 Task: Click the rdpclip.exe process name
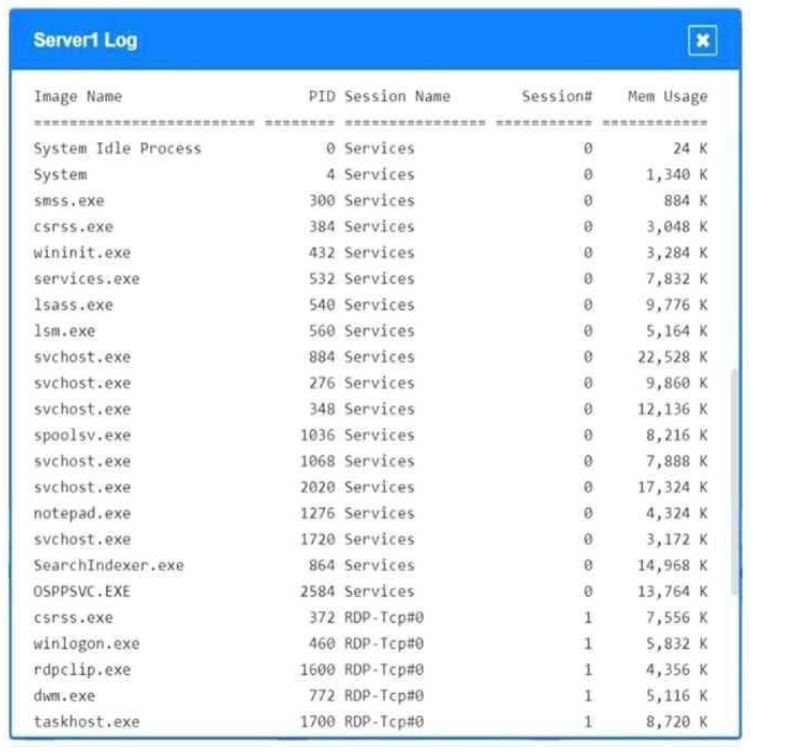coord(81,669)
